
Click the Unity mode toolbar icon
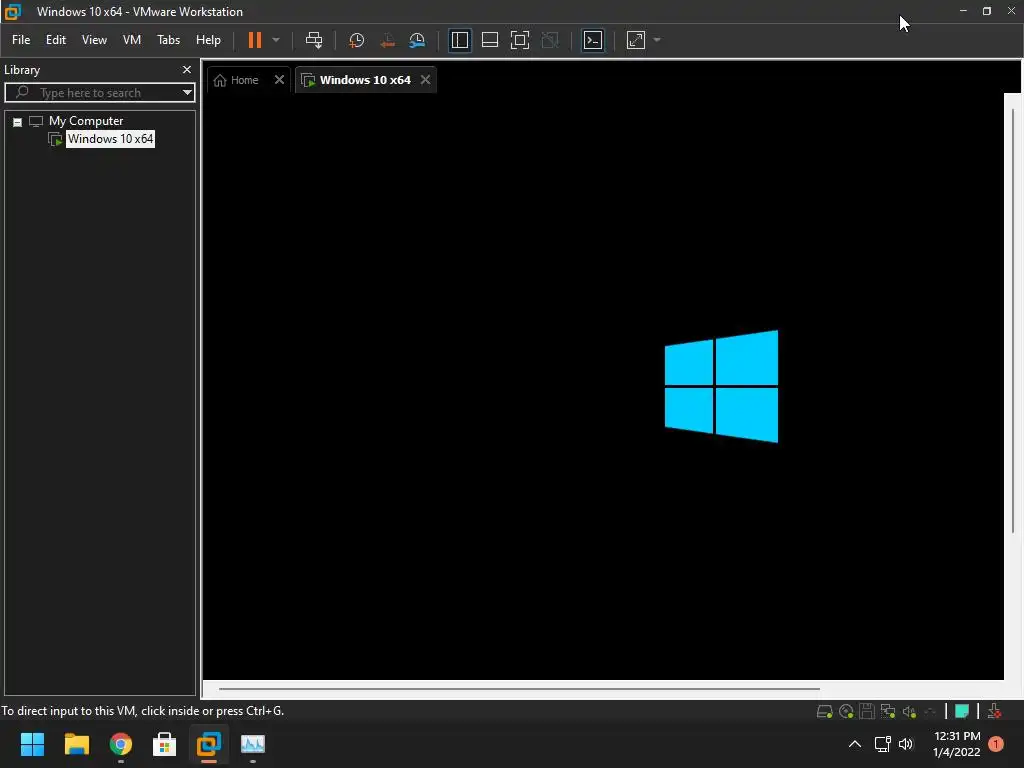(551, 40)
